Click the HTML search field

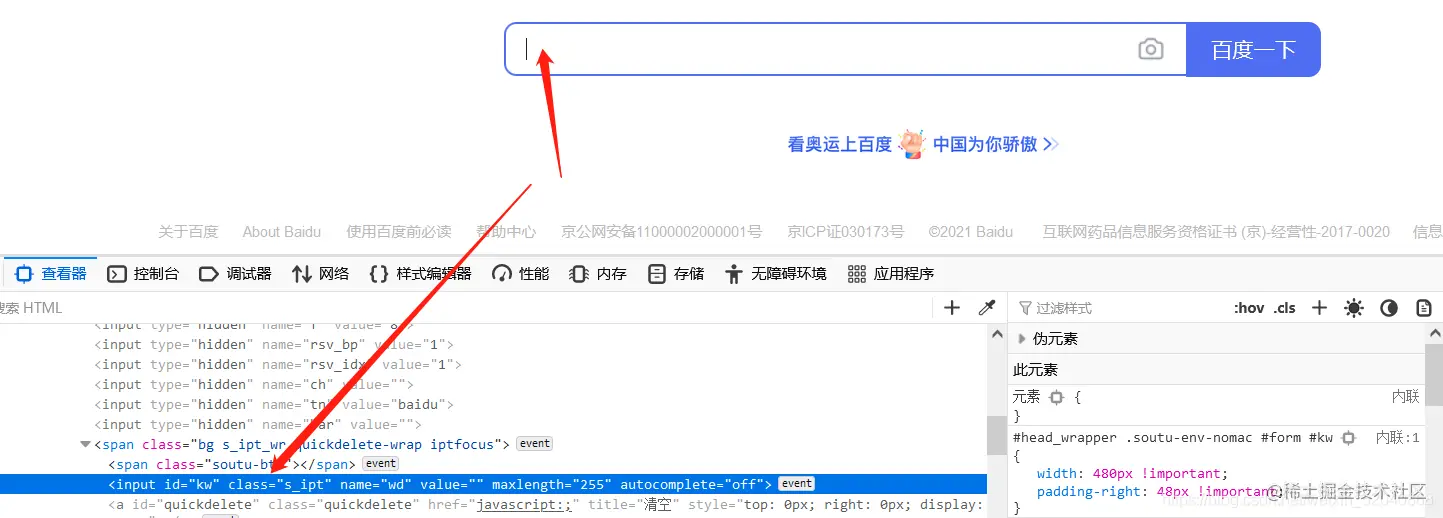[x=465, y=308]
